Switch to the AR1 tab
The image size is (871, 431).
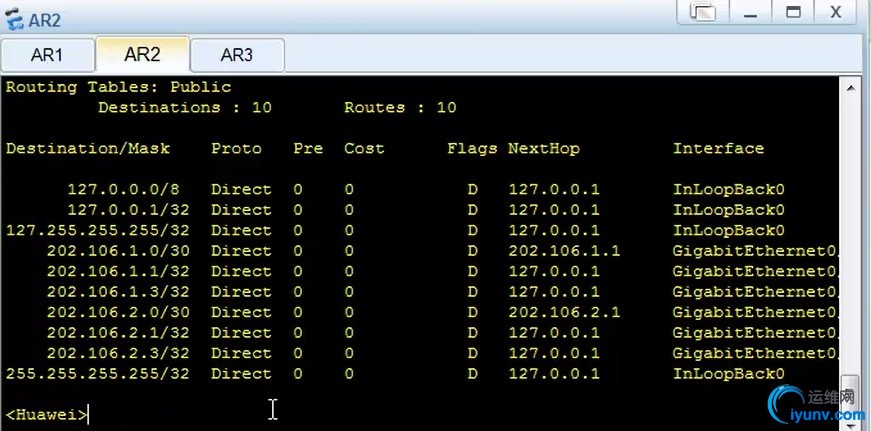point(47,55)
